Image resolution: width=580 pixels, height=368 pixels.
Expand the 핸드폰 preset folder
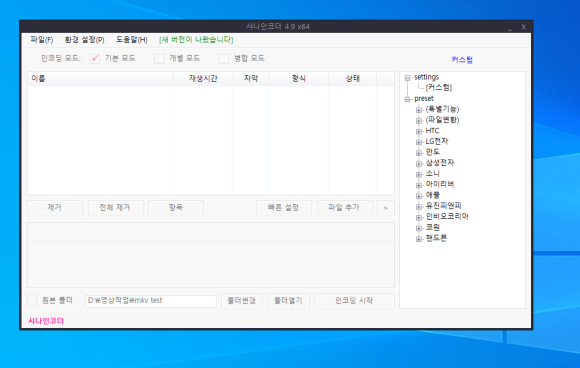tap(419, 239)
